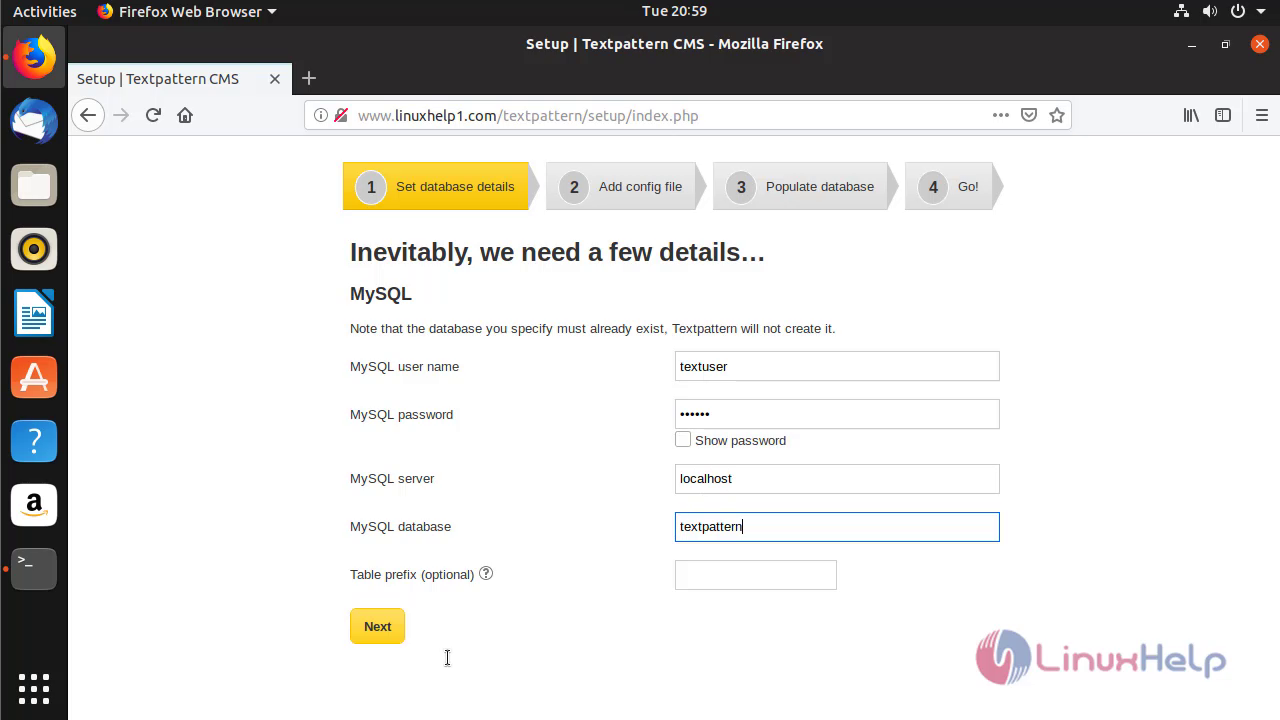Screen dimensions: 1280x720
Task: Open Thunderbird Mail from the dock
Action: click(34, 121)
